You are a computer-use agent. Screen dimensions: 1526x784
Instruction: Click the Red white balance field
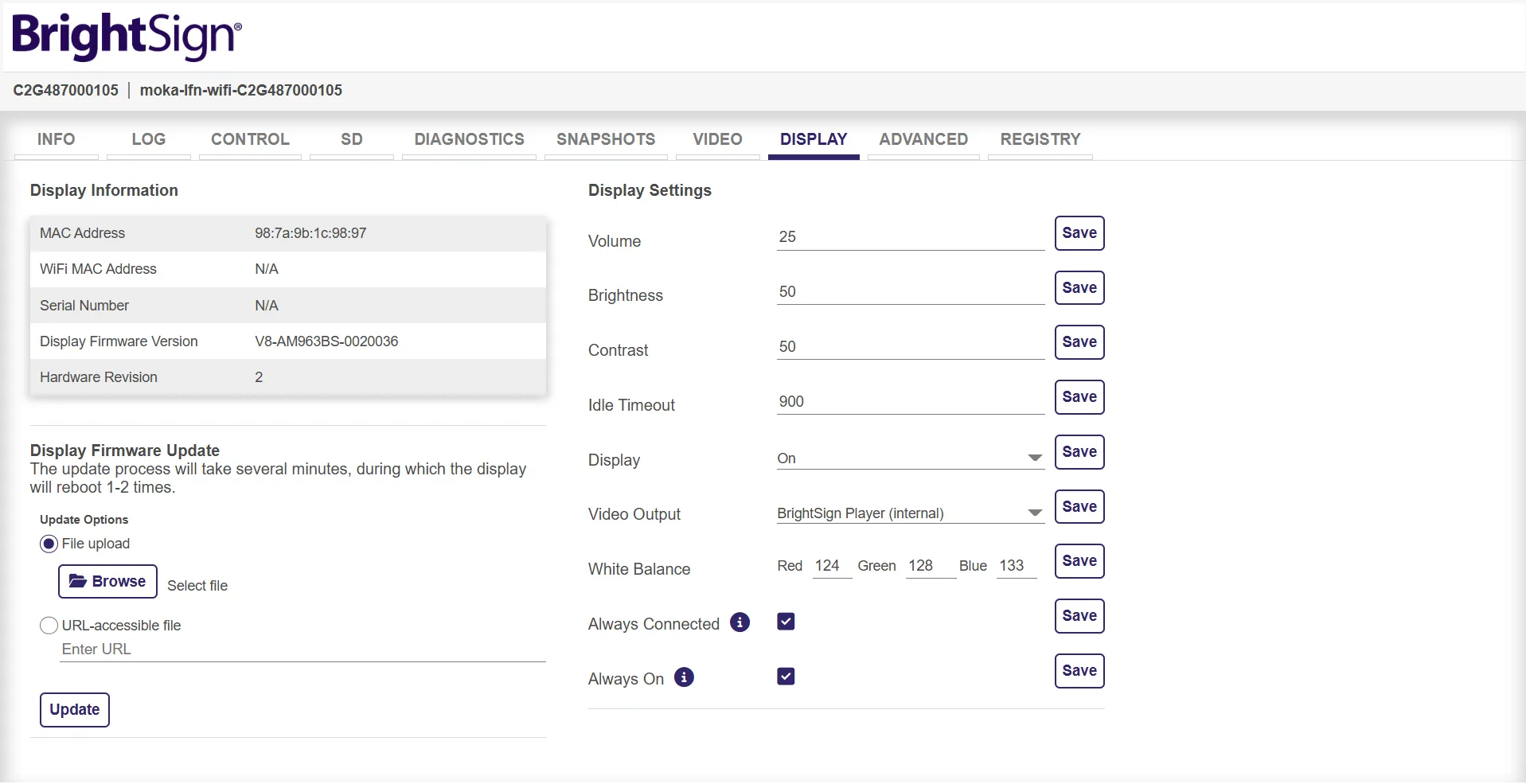point(832,566)
